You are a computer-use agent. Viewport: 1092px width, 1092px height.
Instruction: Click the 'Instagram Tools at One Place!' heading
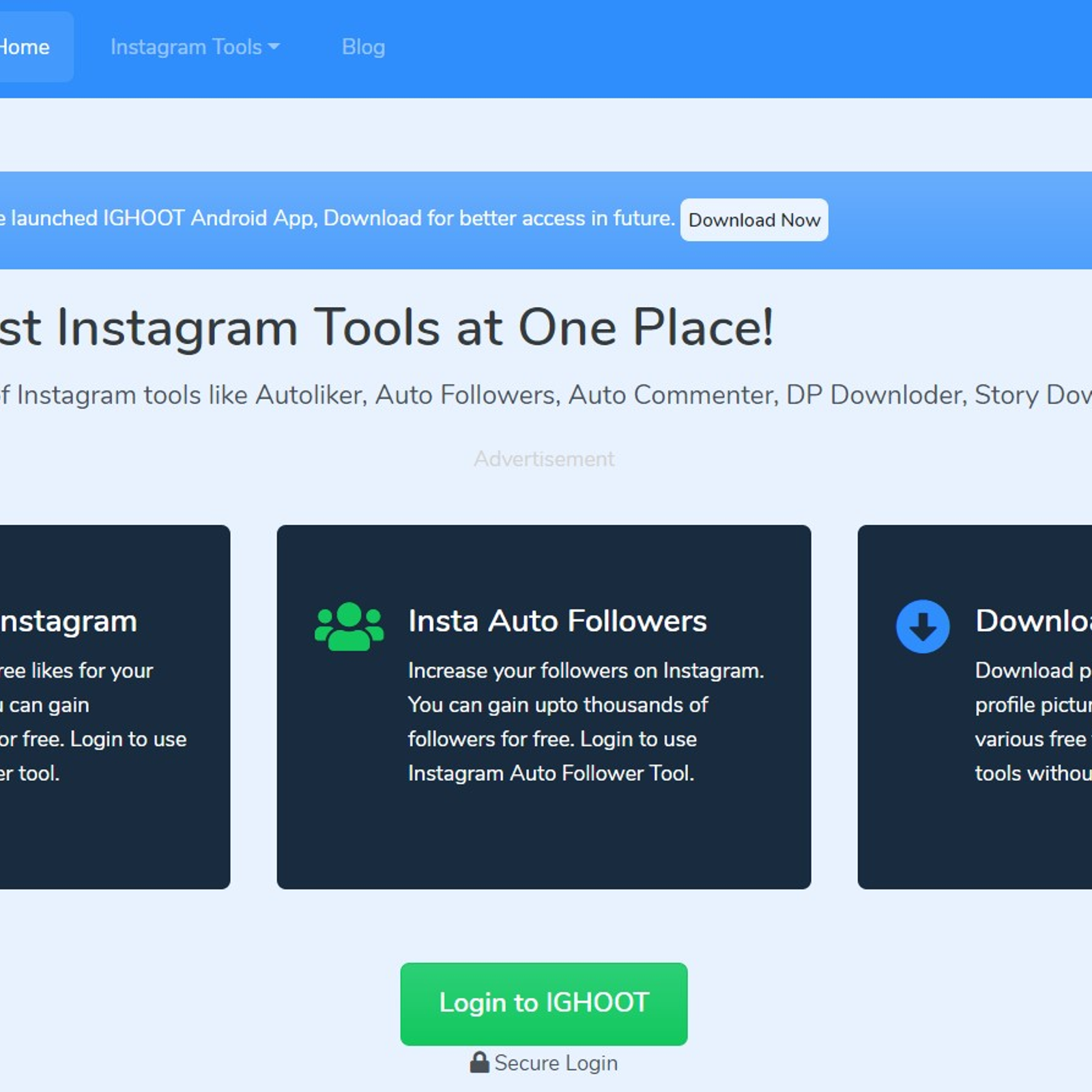[x=386, y=328]
